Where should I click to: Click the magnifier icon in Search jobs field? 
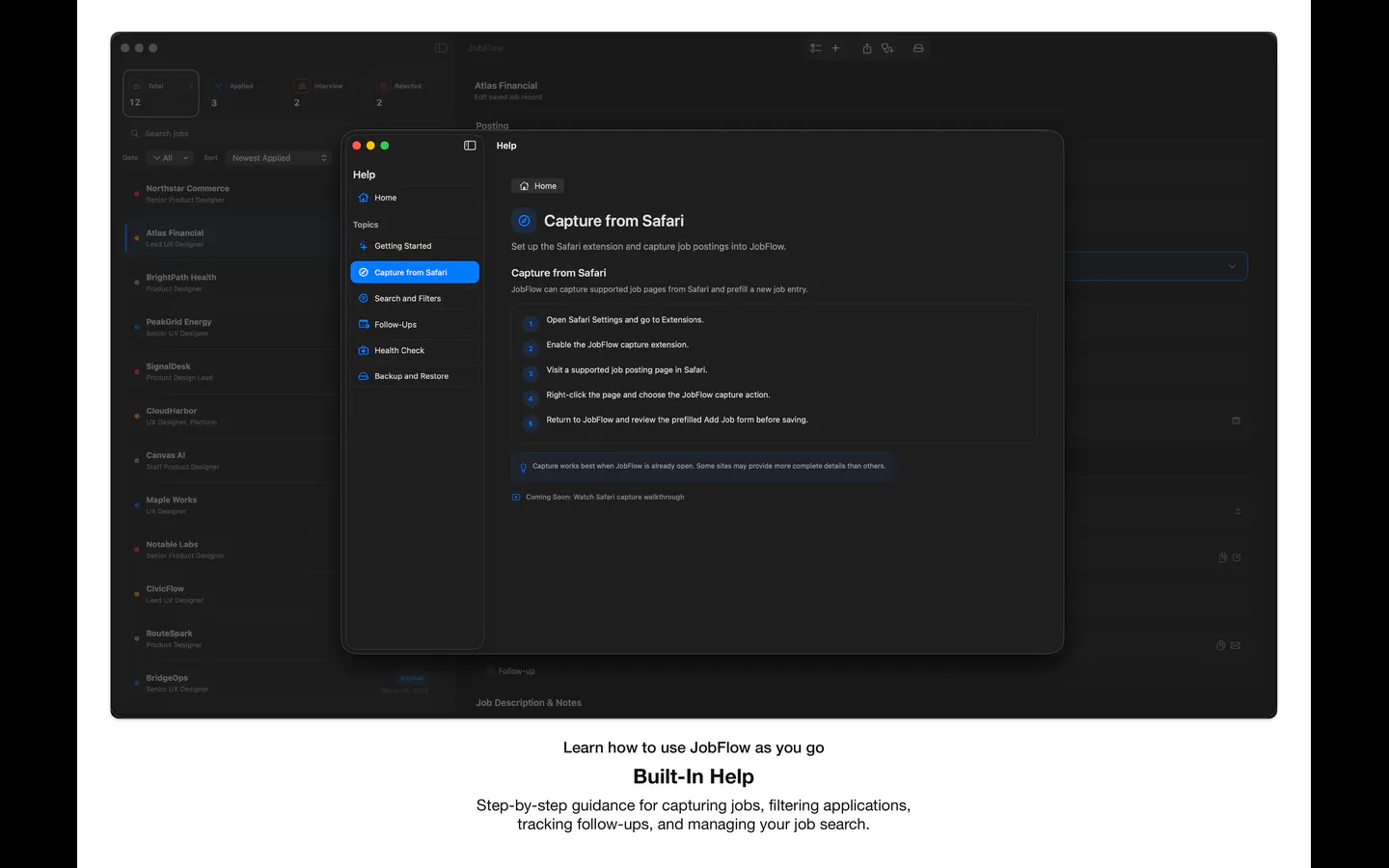click(x=135, y=134)
